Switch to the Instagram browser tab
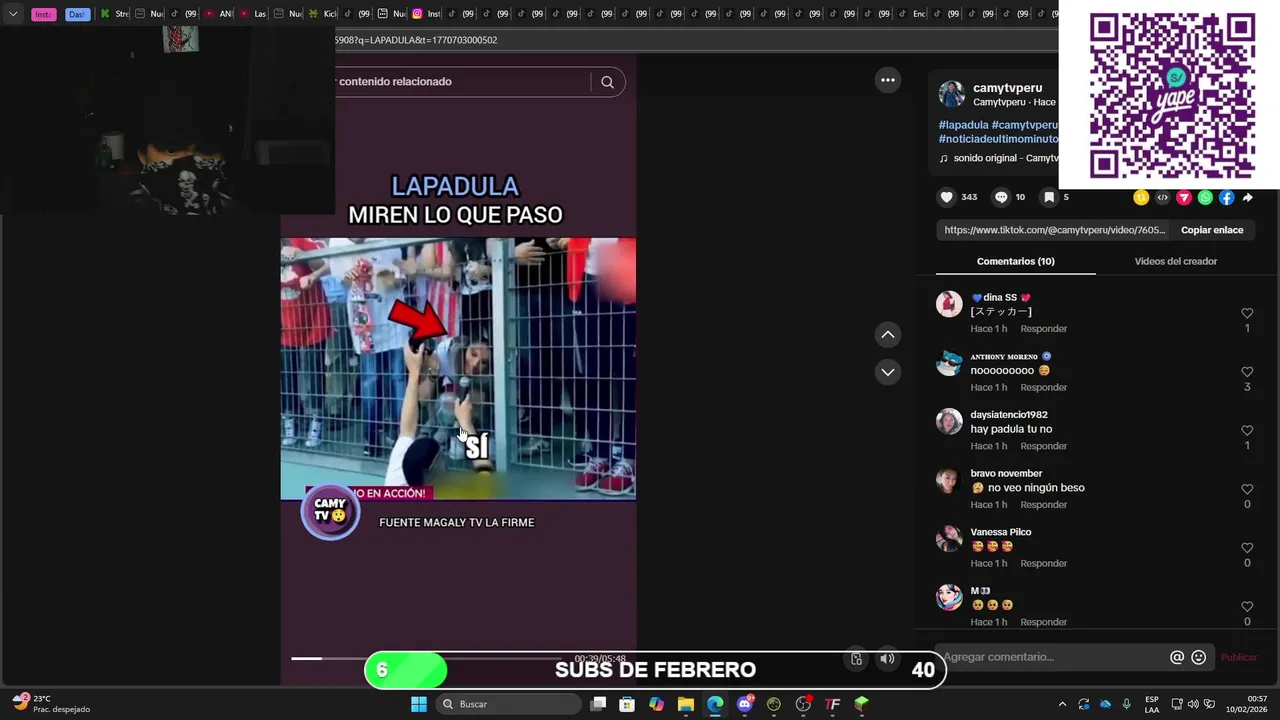 pos(426,14)
